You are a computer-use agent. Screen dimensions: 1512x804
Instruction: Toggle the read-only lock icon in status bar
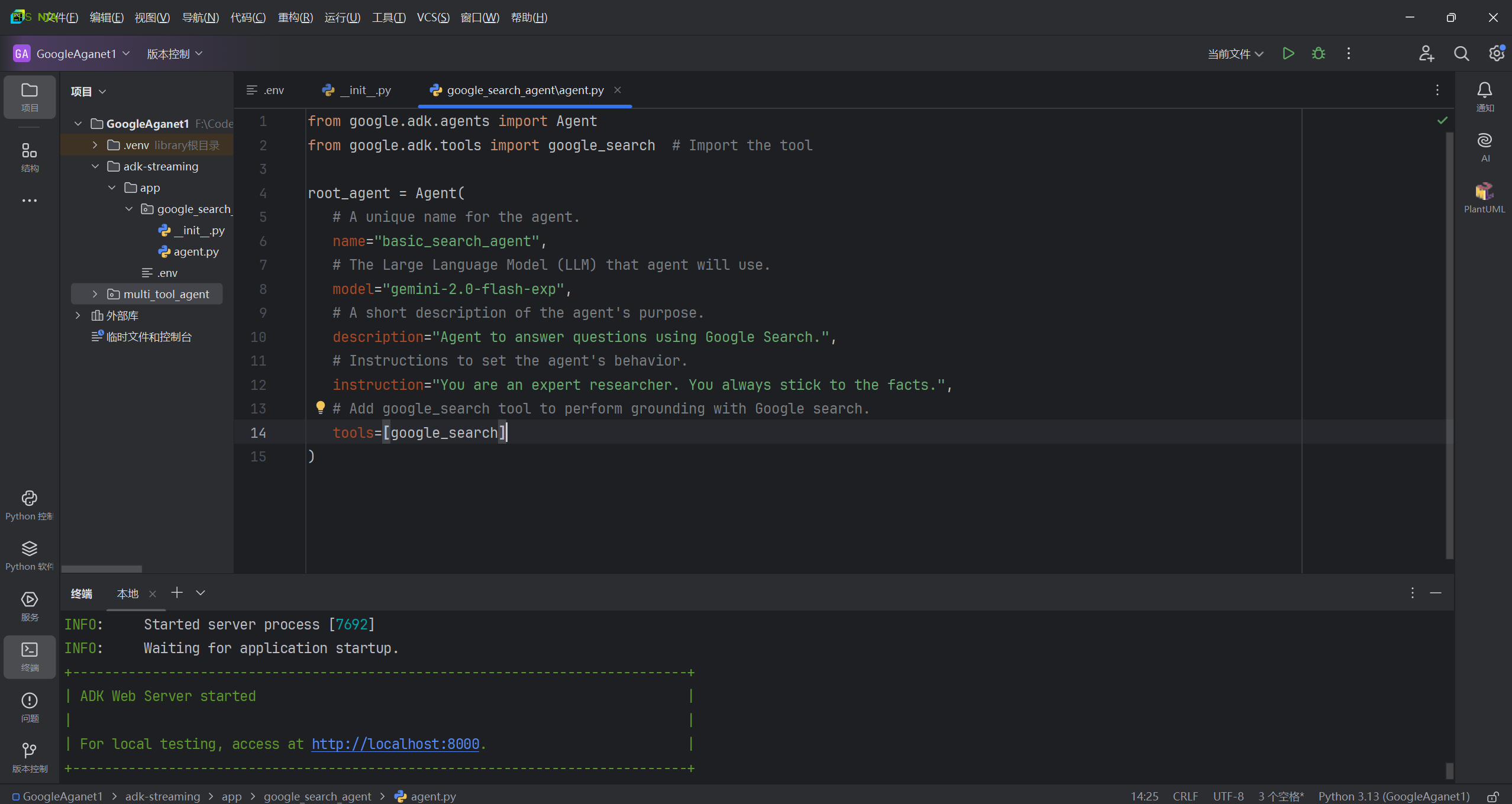pyautogui.click(x=1493, y=797)
